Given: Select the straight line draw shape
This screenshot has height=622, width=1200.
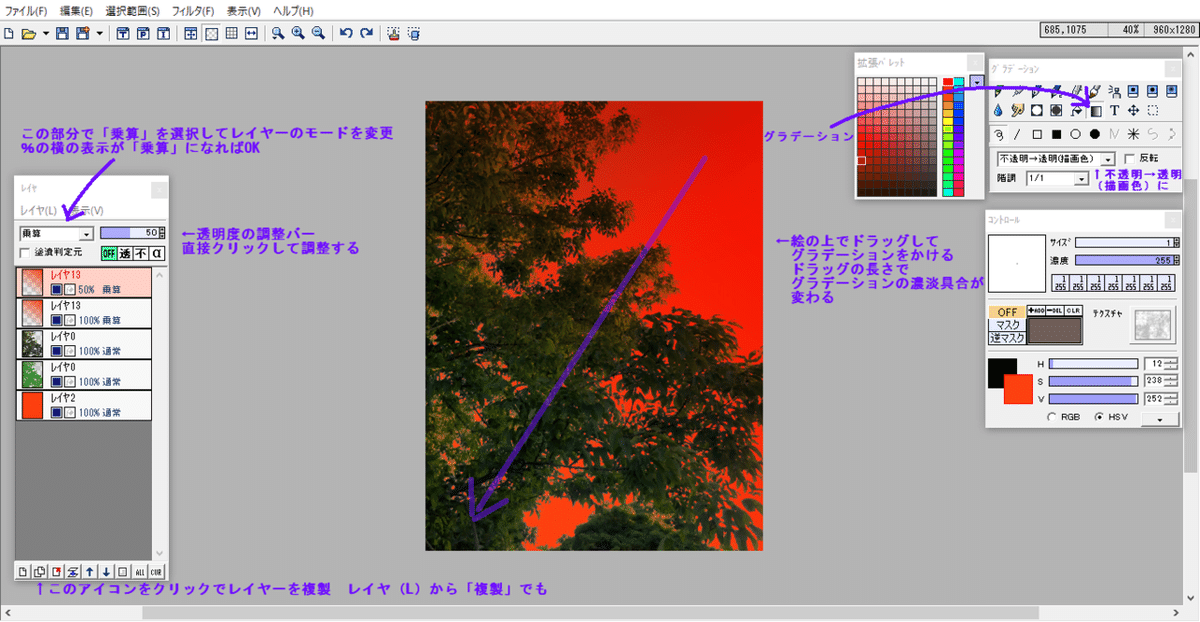Looking at the screenshot, I should (1017, 133).
